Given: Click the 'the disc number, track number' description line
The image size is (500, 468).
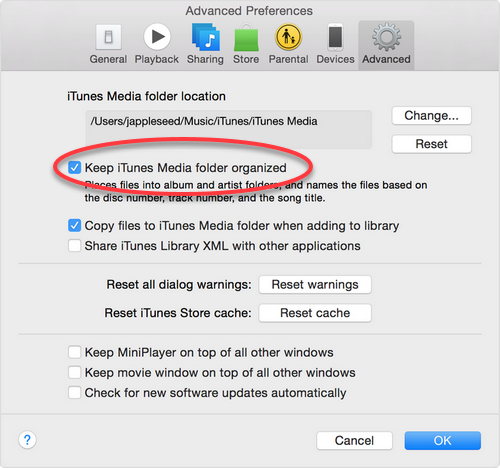Looking at the screenshot, I should pos(205,198).
